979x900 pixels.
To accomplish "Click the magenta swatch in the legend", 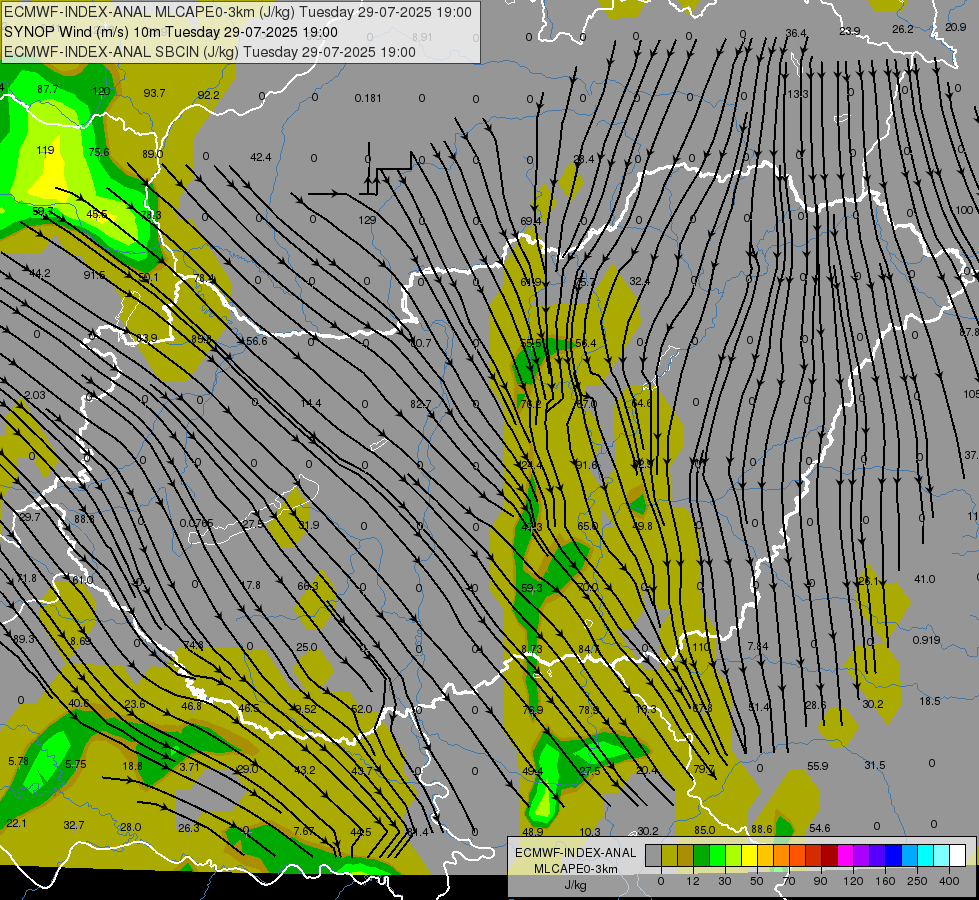I will point(846,855).
